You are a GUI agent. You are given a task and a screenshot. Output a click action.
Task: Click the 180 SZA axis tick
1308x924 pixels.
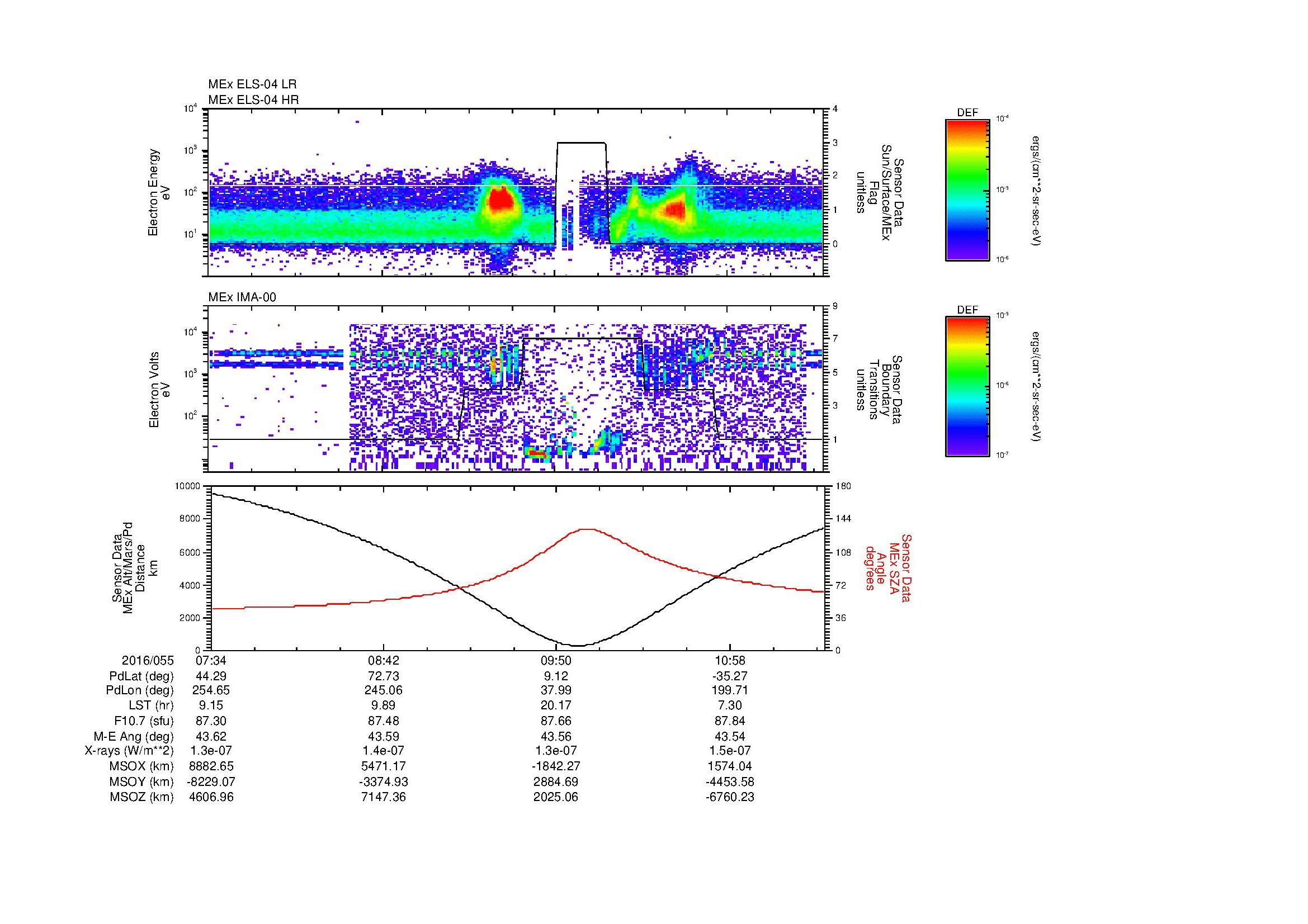pos(843,486)
